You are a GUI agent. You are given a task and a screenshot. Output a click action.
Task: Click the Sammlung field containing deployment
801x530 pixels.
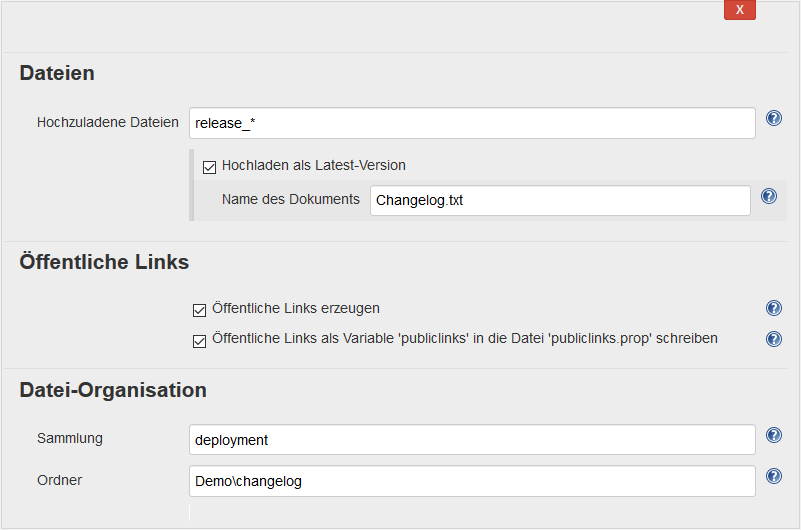point(472,440)
